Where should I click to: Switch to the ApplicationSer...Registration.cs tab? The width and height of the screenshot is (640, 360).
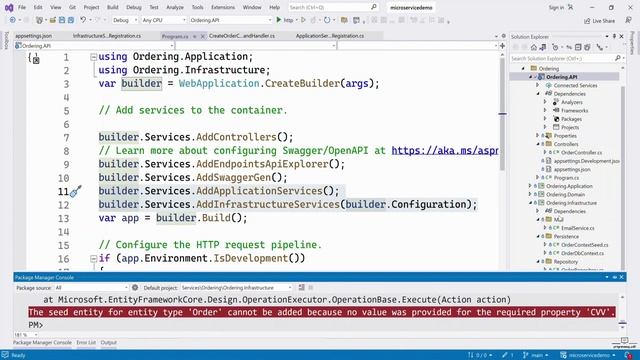pos(330,36)
